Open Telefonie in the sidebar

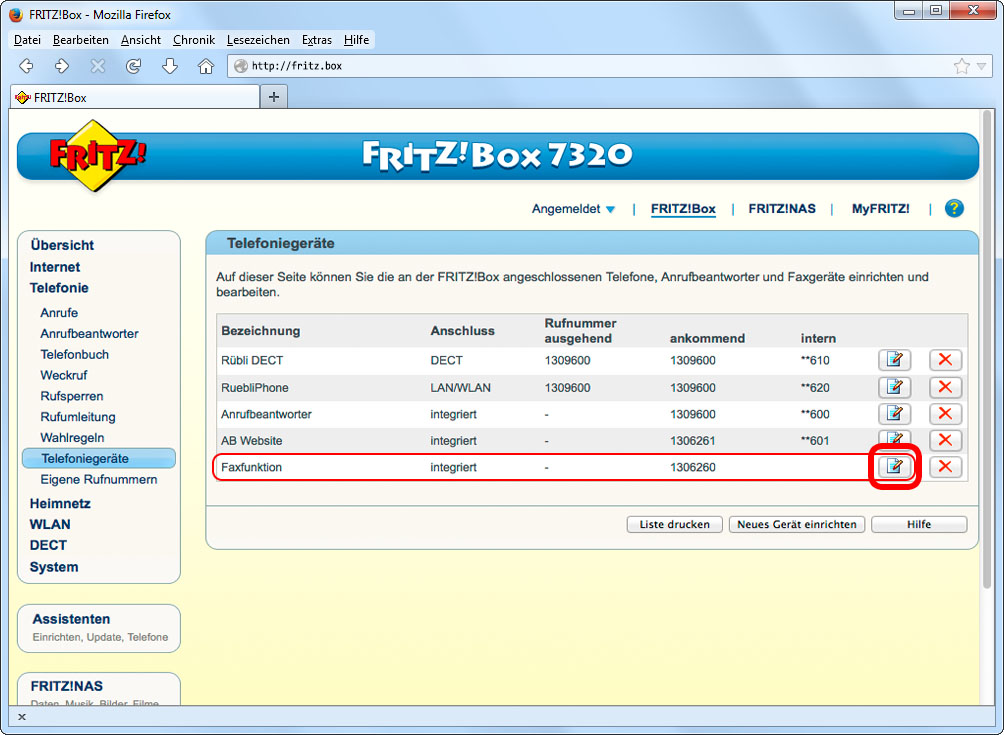point(59,288)
